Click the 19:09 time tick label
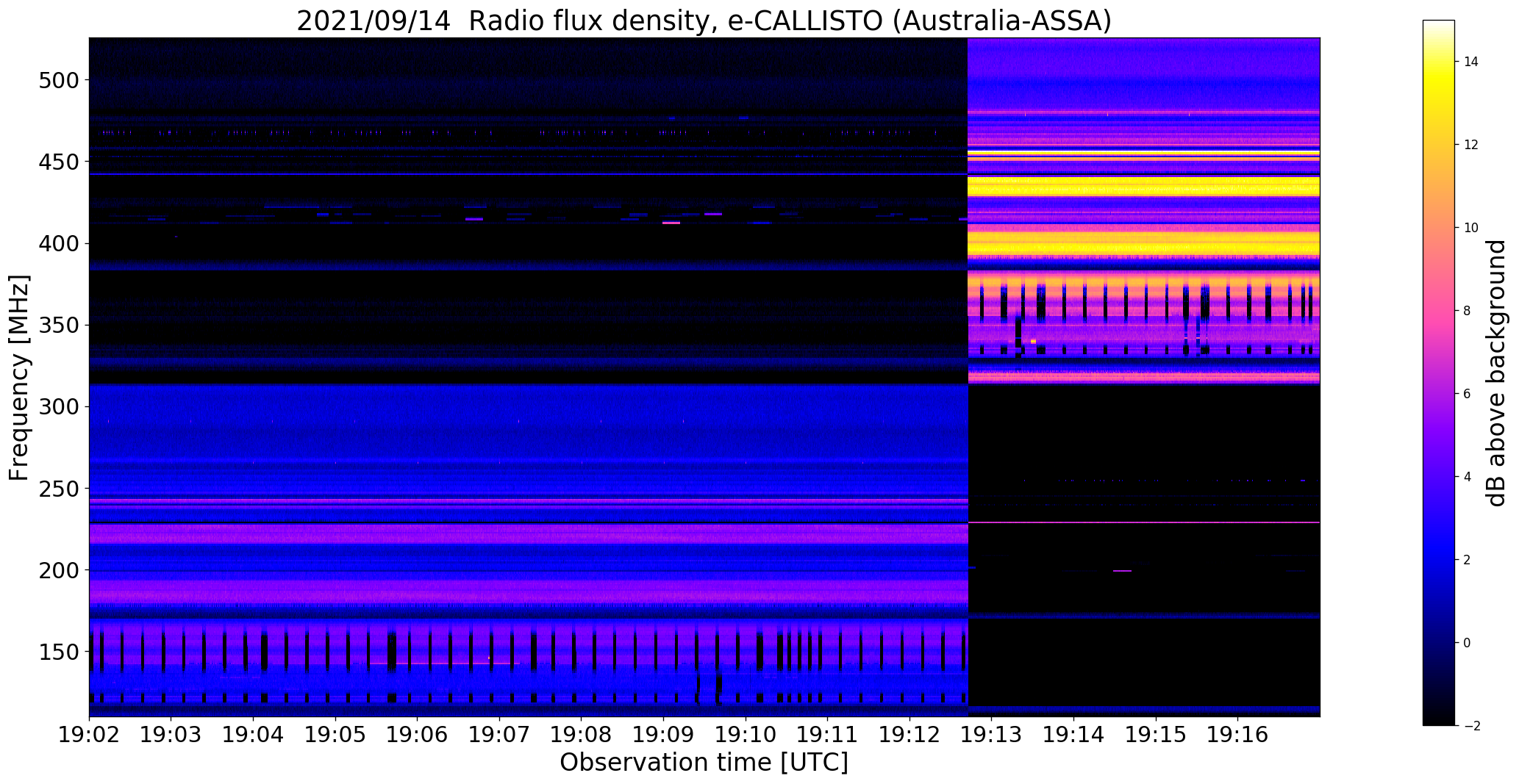Screen dimensions: 1519x784 [664, 733]
